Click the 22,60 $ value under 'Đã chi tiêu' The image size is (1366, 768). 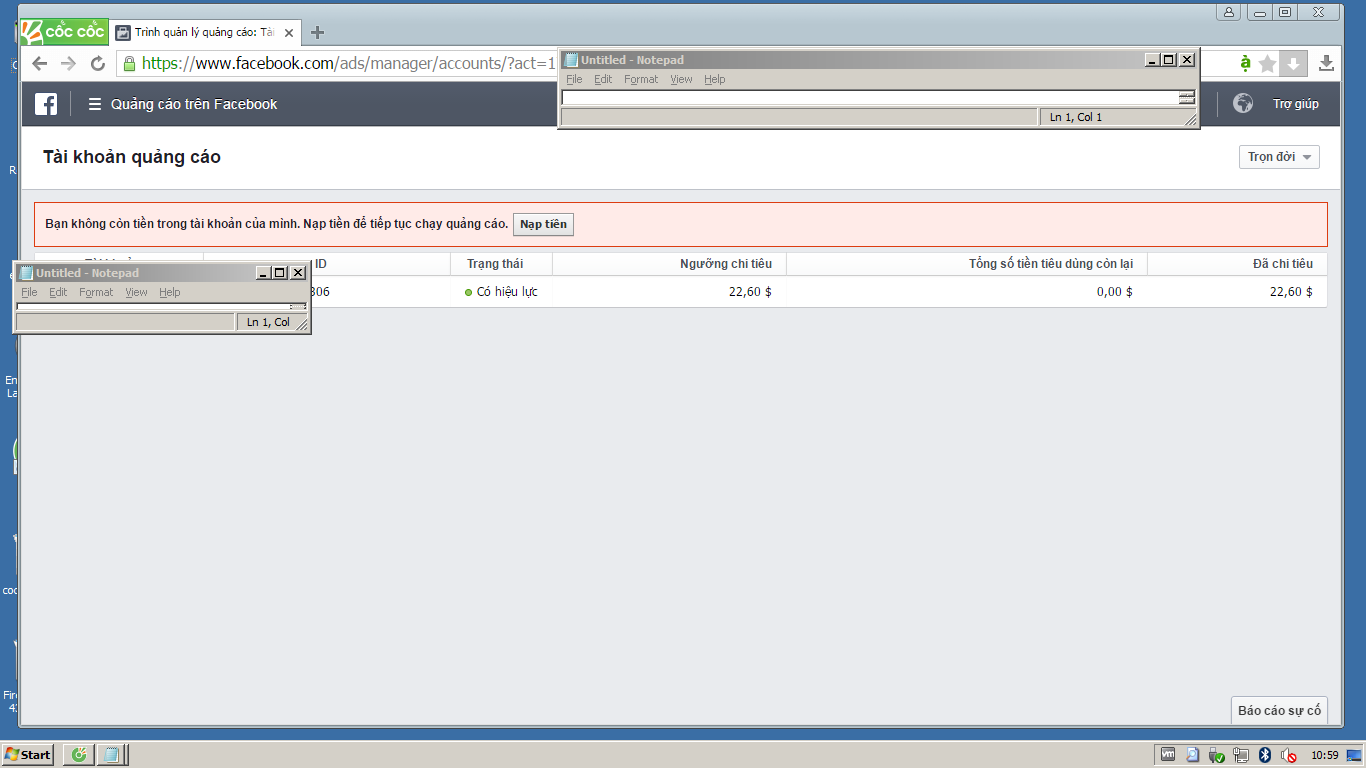coord(1291,292)
